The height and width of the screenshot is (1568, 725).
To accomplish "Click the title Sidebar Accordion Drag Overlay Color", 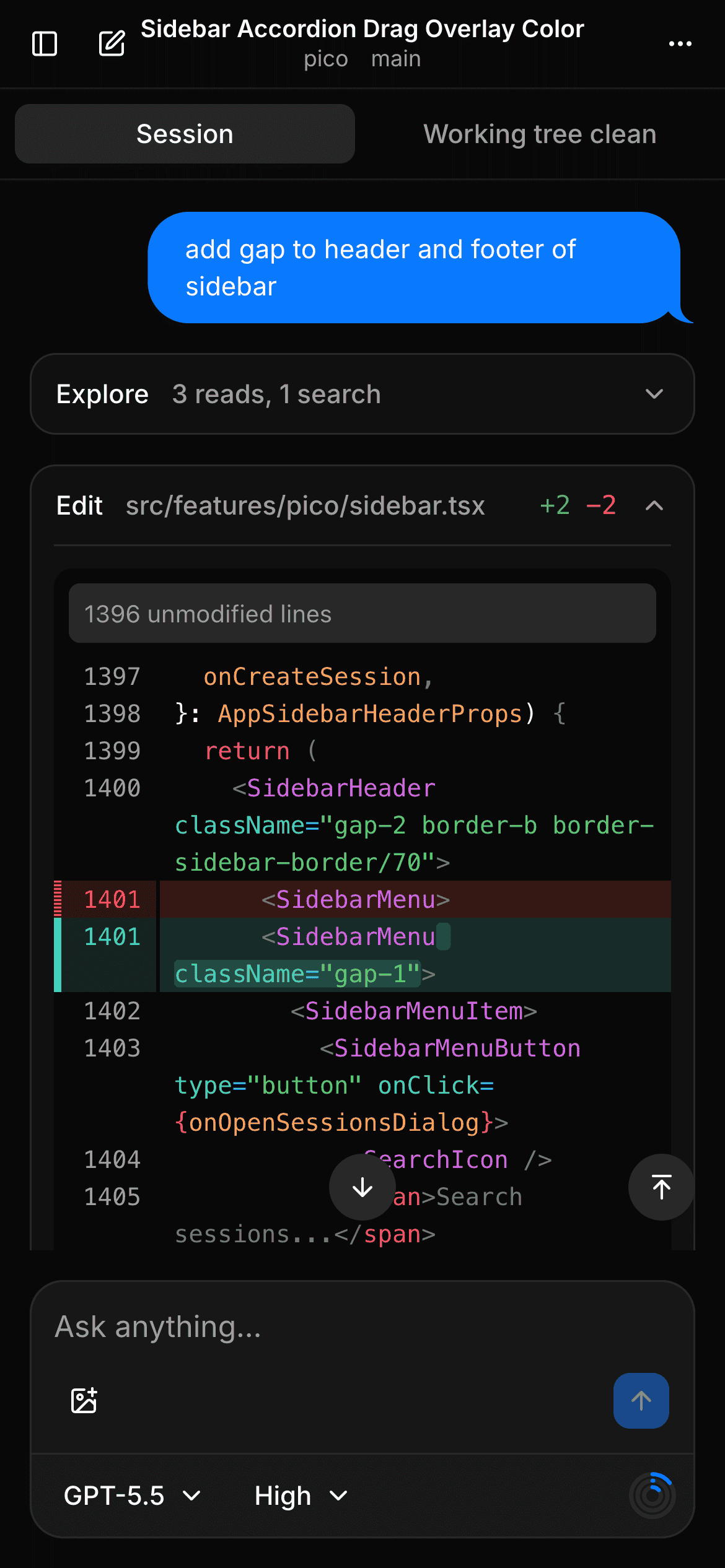I will (362, 28).
